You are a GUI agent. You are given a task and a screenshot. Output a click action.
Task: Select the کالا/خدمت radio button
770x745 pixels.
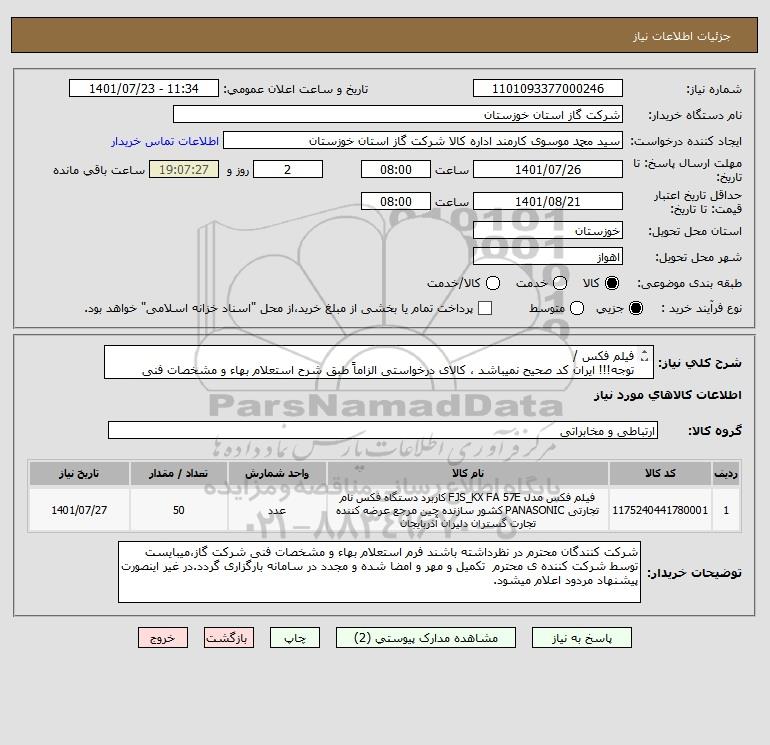tap(493, 283)
